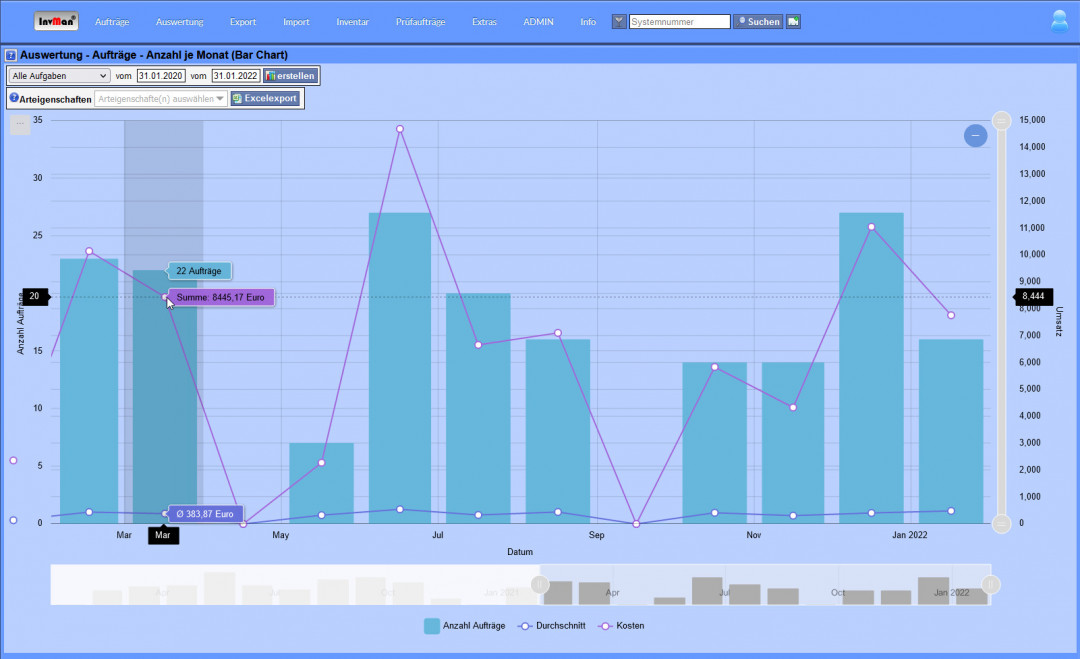This screenshot has height=659, width=1080.
Task: Click the top grip of vertical scrollbar
Action: pyautogui.click(x=1001, y=121)
